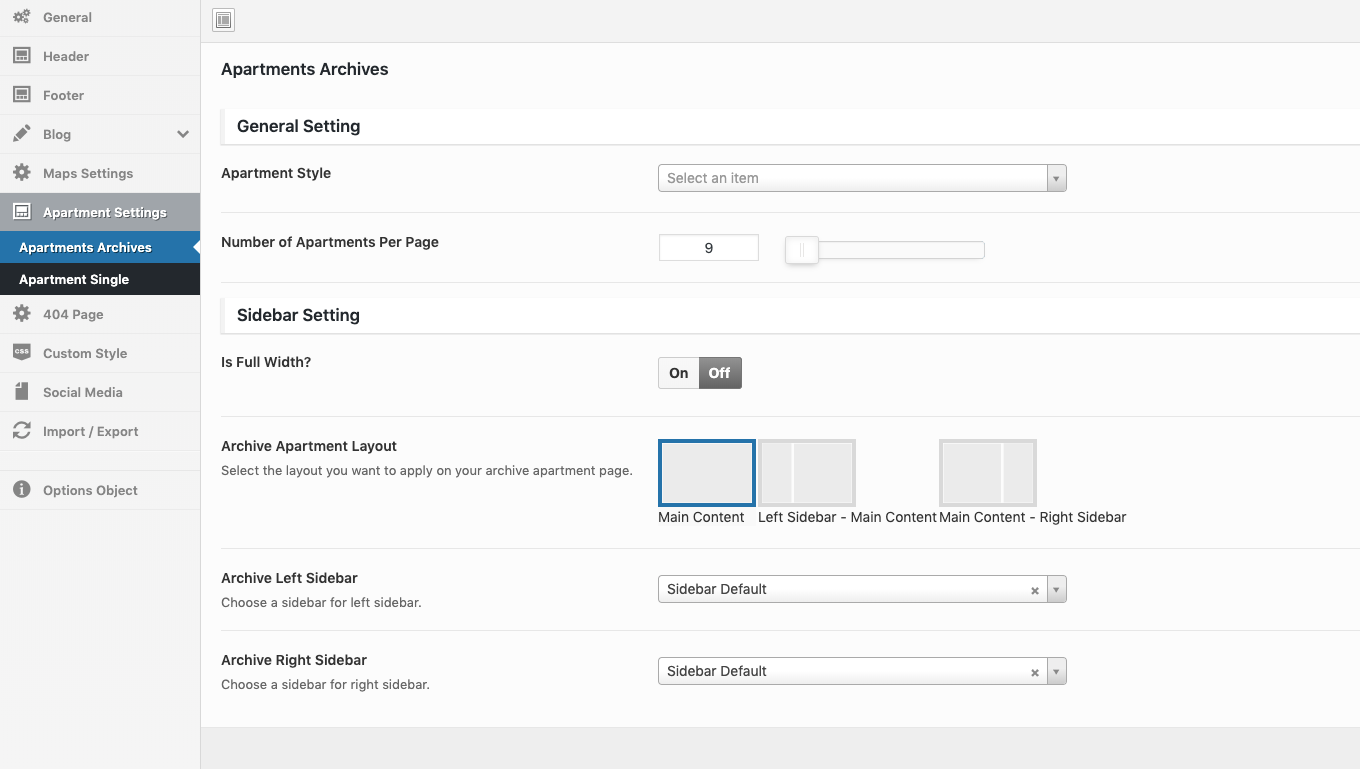The height and width of the screenshot is (769, 1360).
Task: Click the expand-all sections icon at top
Action: [224, 20]
